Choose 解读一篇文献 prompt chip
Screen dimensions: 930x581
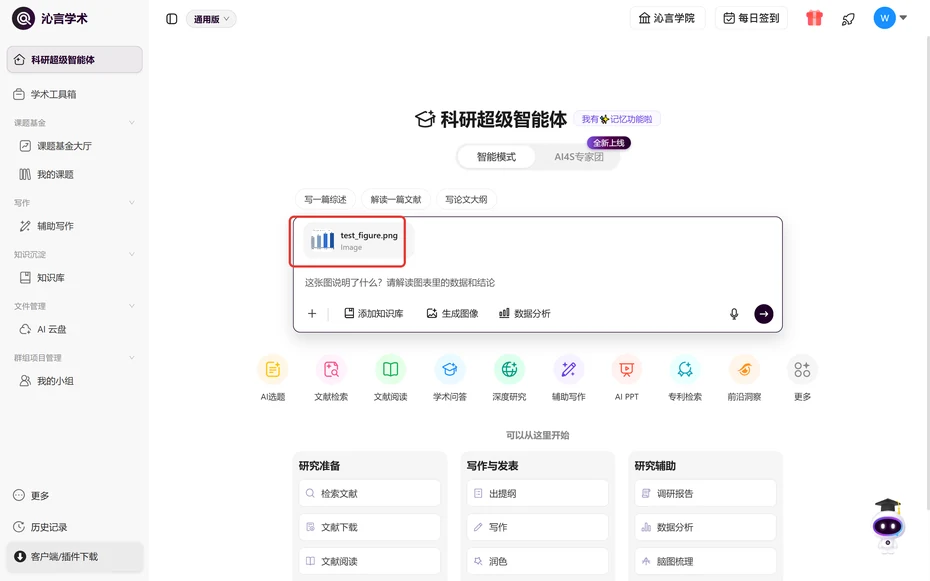click(396, 199)
